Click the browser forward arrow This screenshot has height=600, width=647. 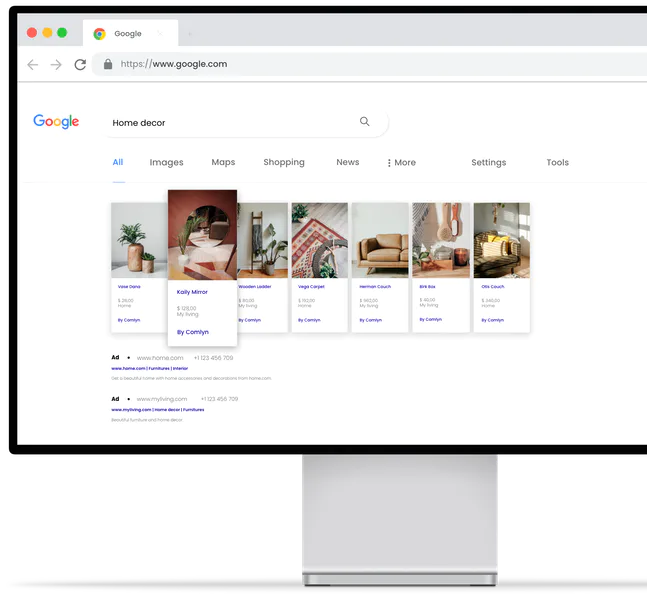coord(56,64)
